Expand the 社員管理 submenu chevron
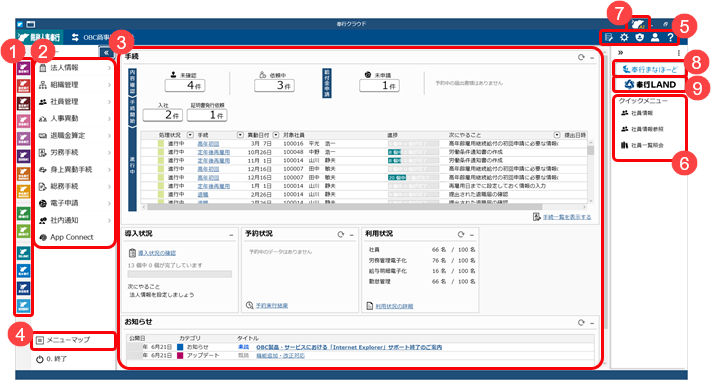The width and height of the screenshot is (711, 380). coord(109,102)
